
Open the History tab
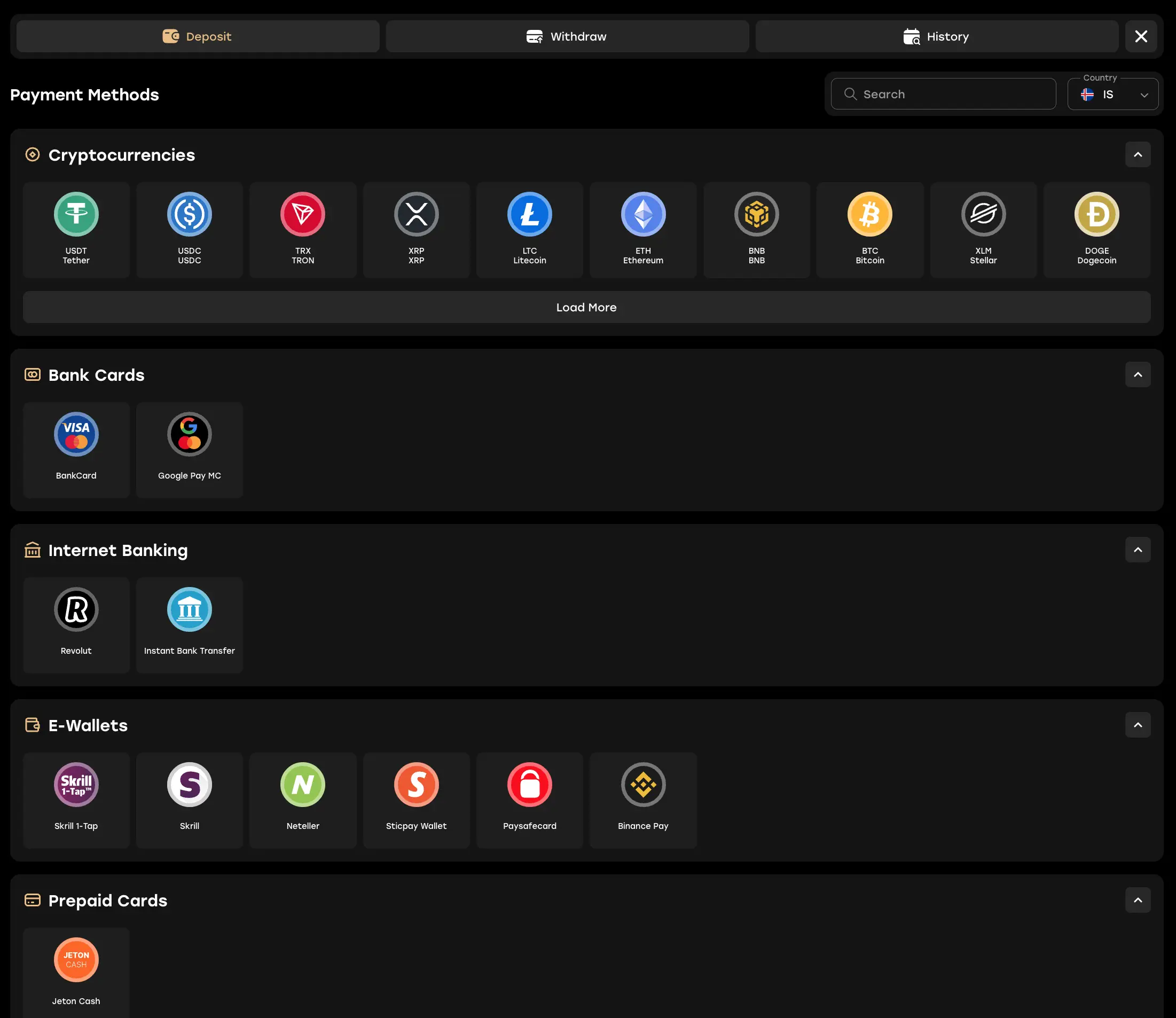click(936, 36)
